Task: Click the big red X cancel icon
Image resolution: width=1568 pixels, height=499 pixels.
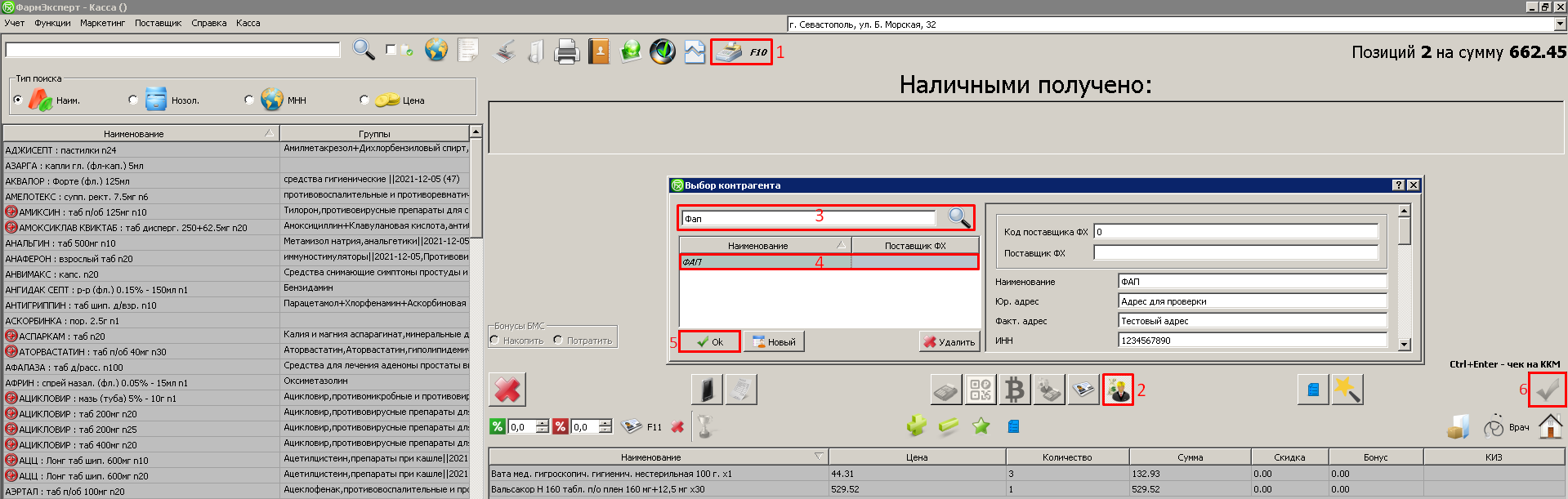Action: (x=507, y=390)
